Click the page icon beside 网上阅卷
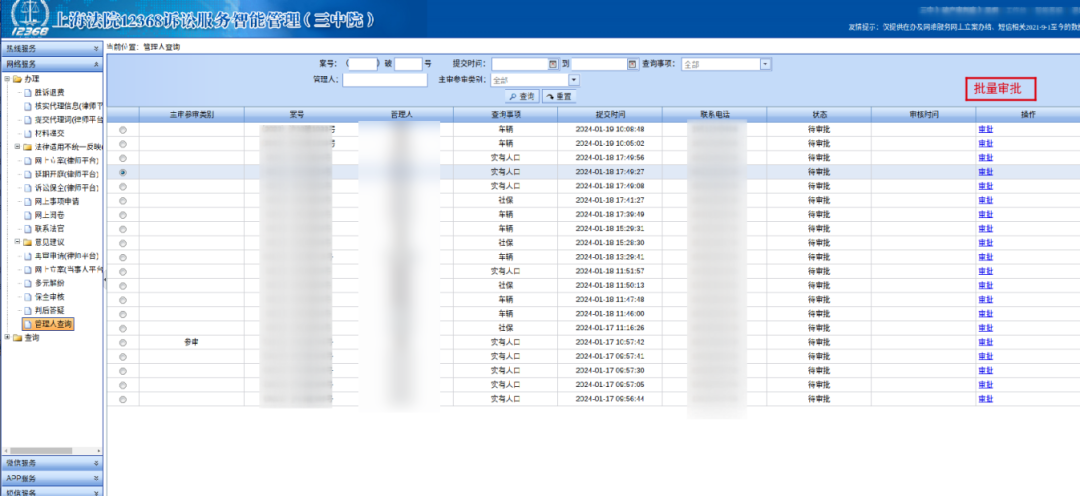Viewport: 1080px width, 496px height. coord(28,216)
